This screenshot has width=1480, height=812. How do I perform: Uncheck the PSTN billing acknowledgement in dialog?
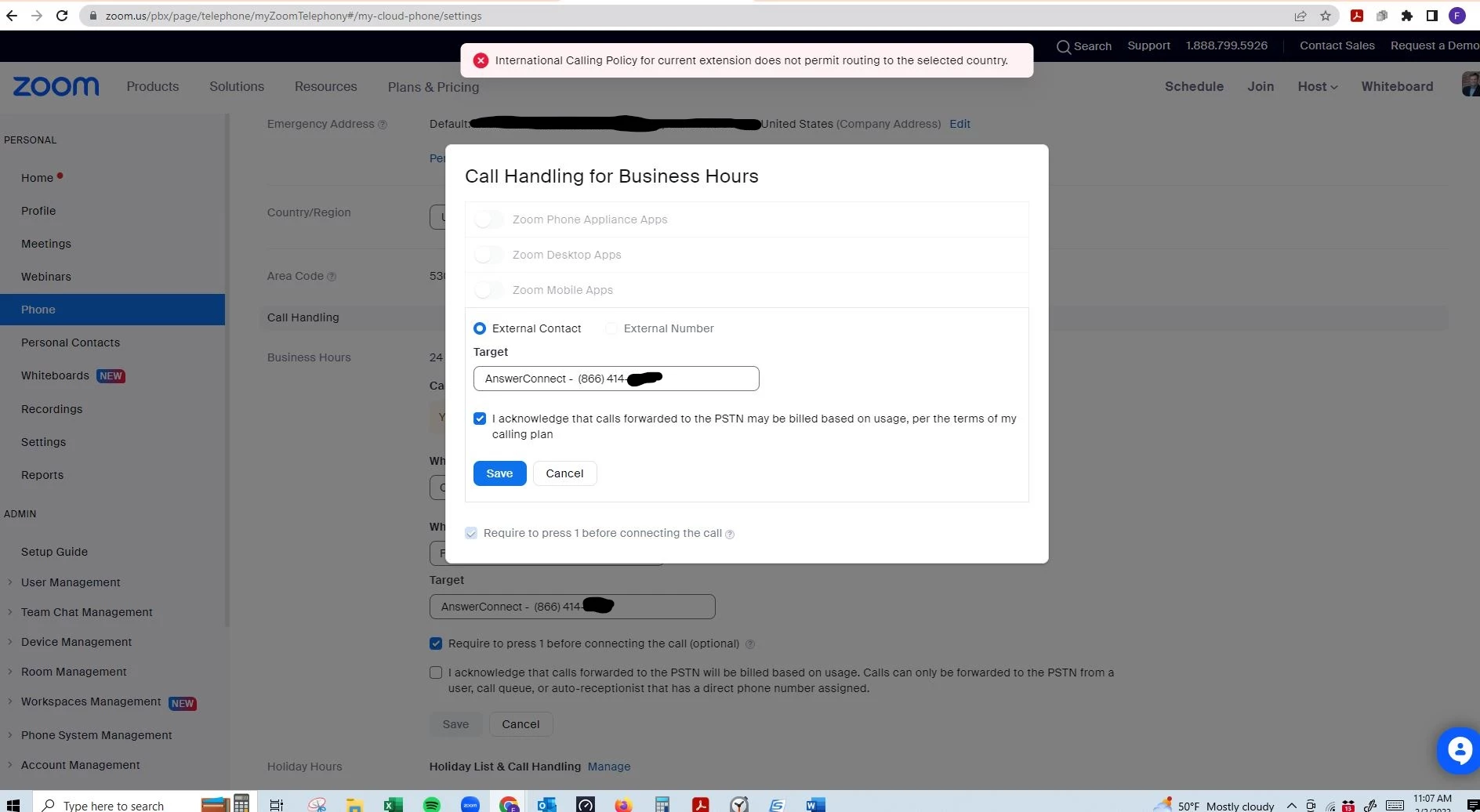[x=480, y=419]
